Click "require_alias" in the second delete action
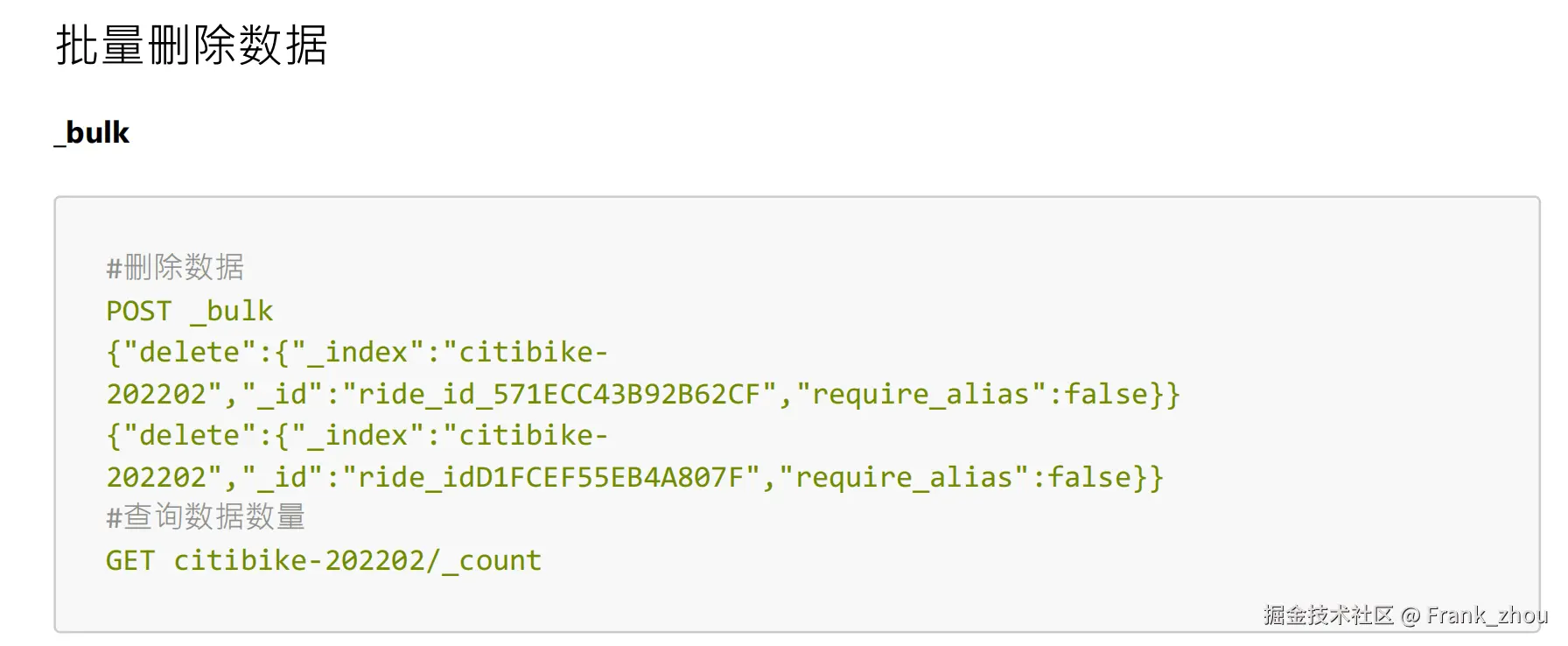Image resolution: width=1568 pixels, height=646 pixels. click(x=905, y=477)
